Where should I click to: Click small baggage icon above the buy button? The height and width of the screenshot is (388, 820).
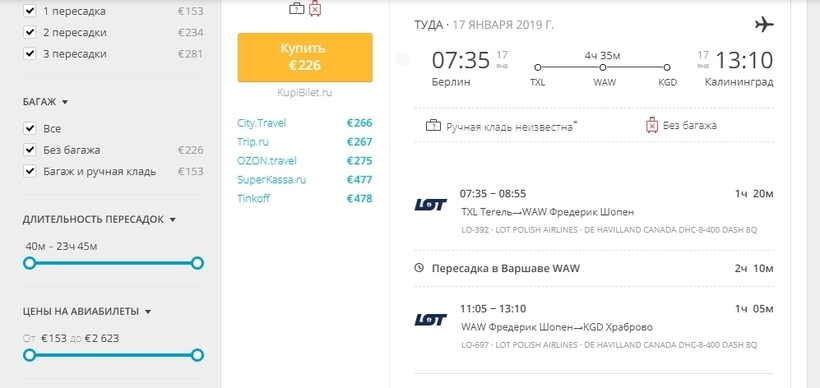coord(297,8)
